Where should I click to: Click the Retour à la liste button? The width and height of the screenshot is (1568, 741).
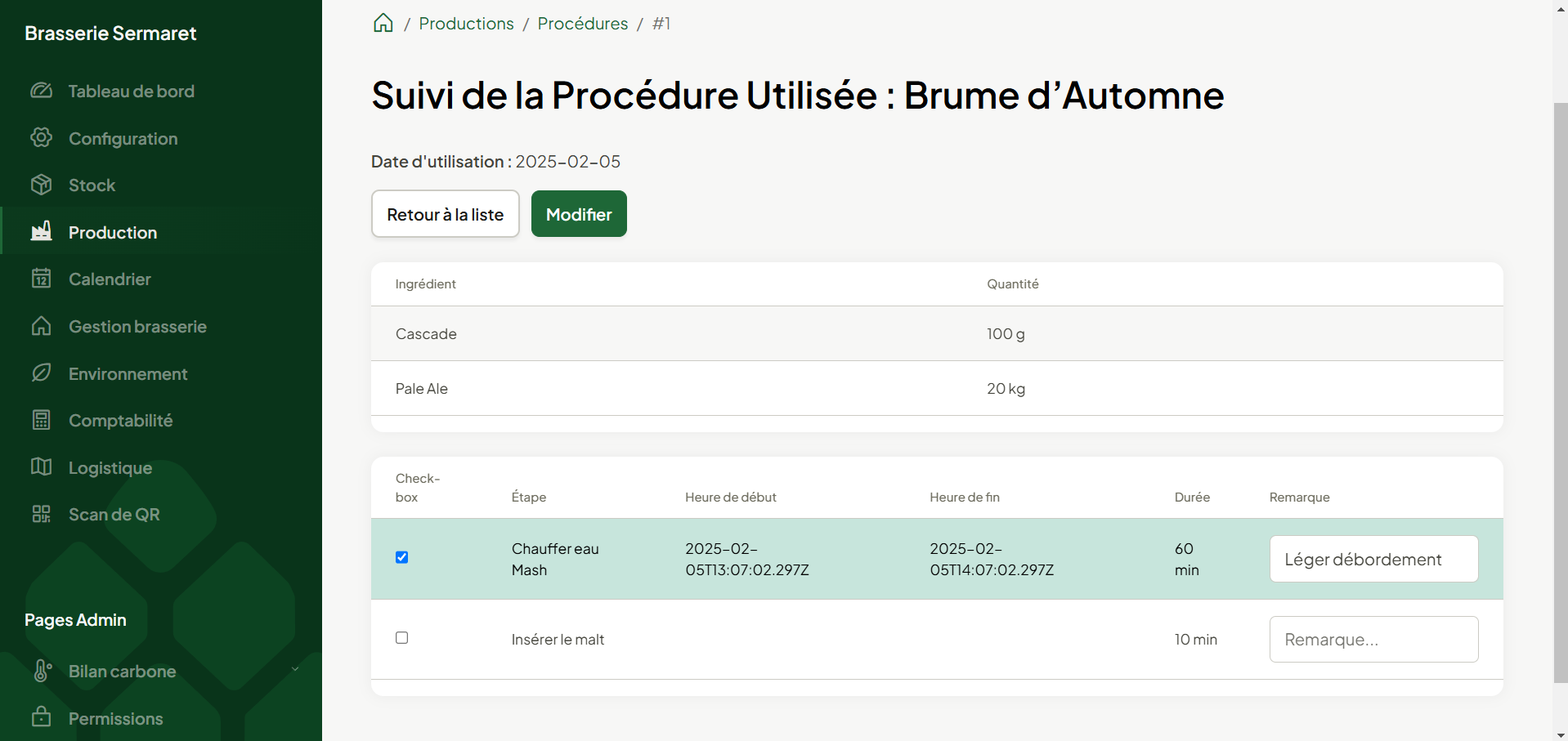coord(445,214)
